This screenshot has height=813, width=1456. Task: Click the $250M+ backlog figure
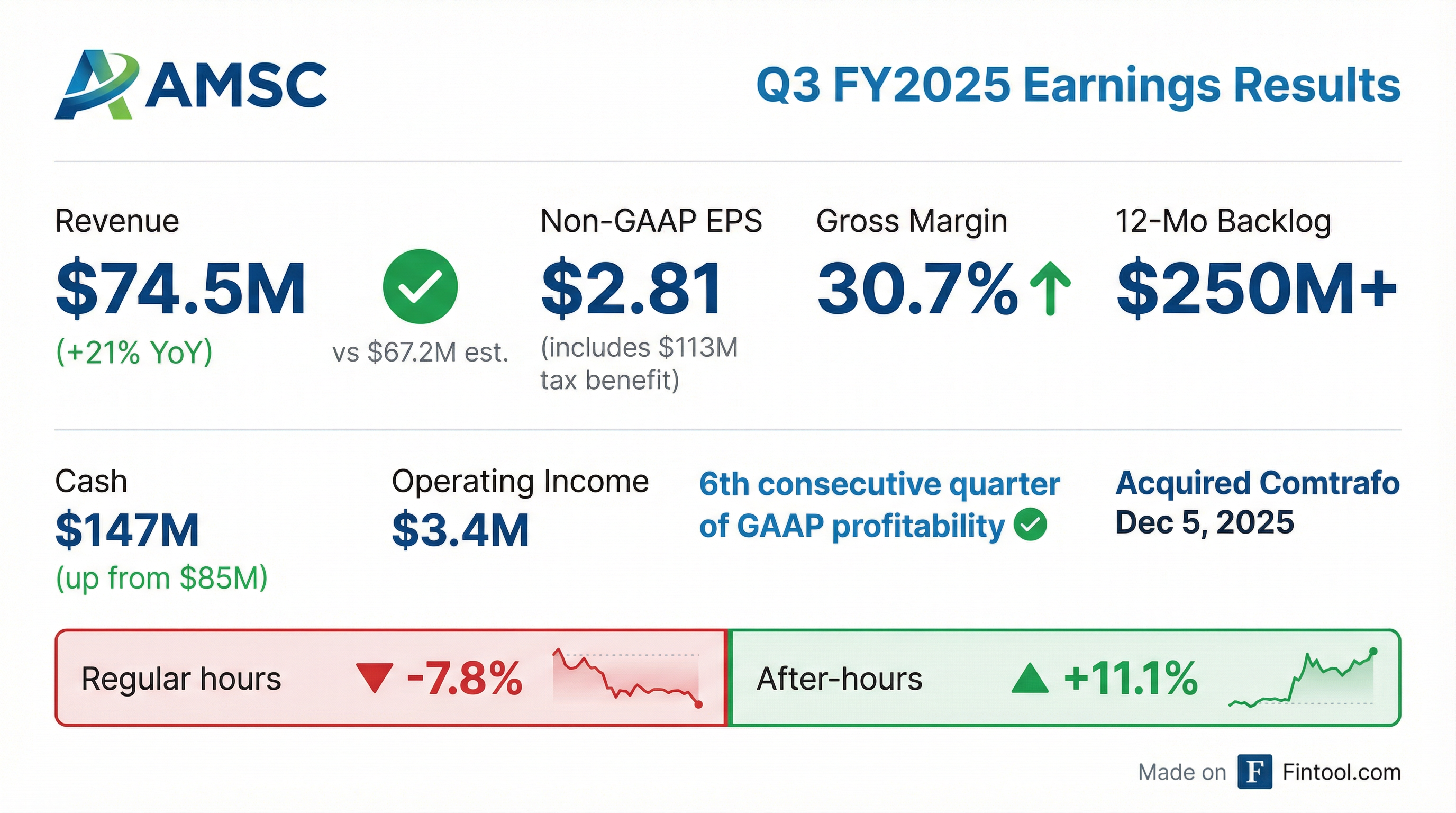(1257, 289)
